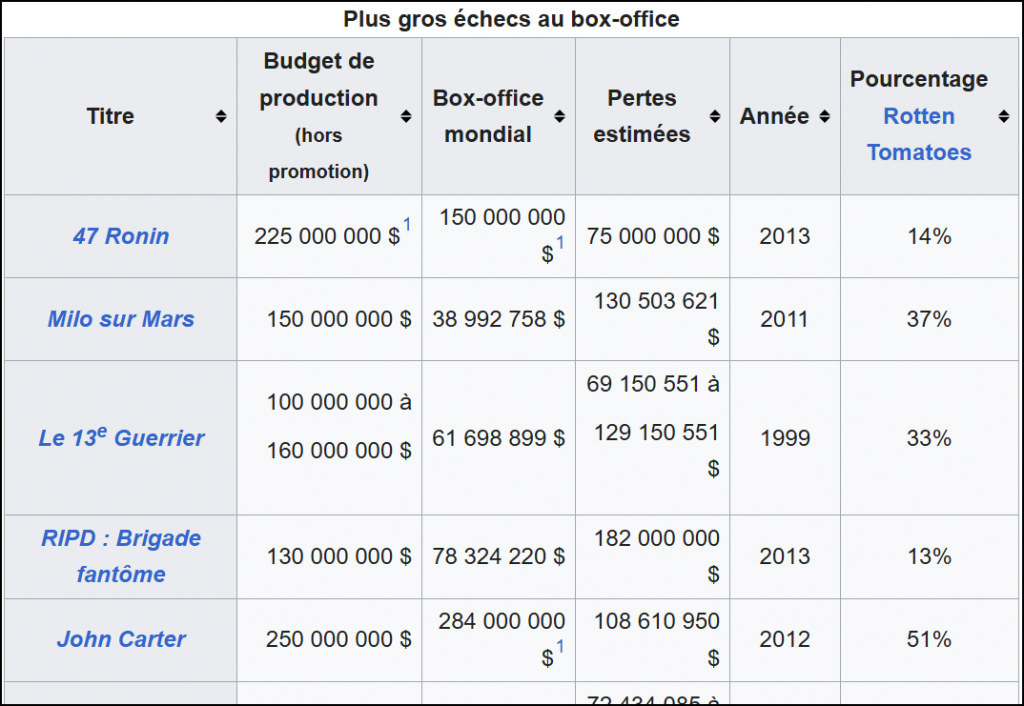Select the 14% Rotten Tomatoes score
The height and width of the screenshot is (706, 1024).
point(929,236)
